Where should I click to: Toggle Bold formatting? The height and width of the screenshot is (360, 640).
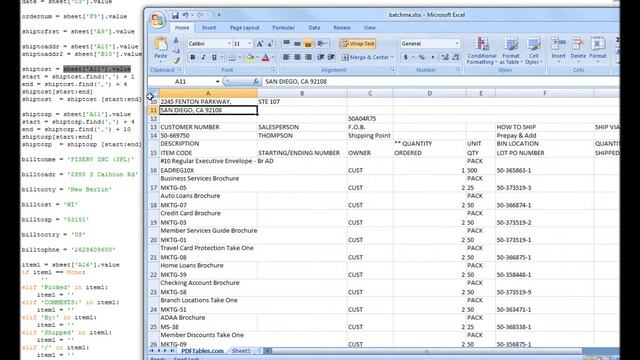click(x=193, y=58)
